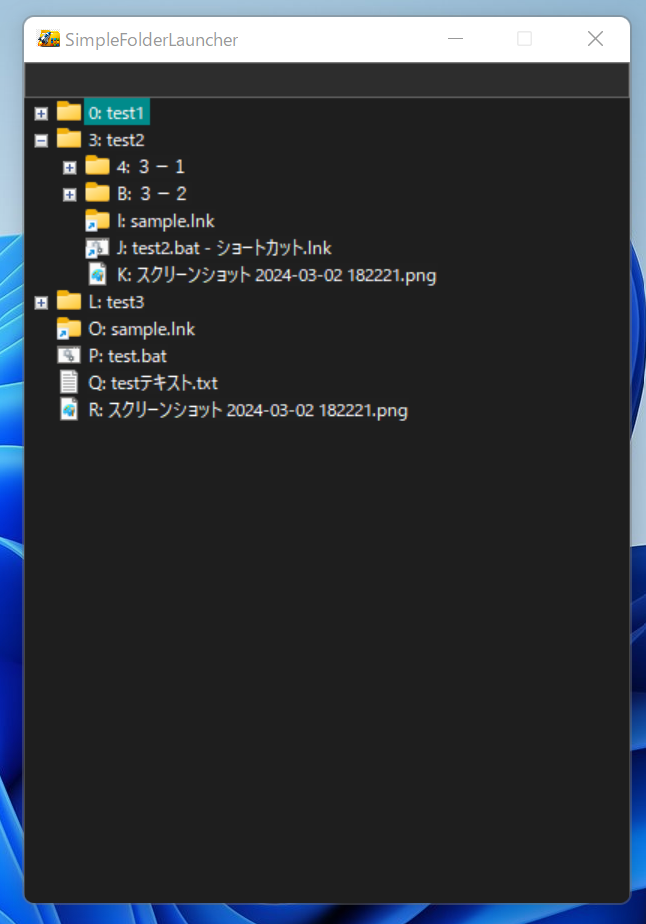Click the folder icon for test1

[x=69, y=112]
